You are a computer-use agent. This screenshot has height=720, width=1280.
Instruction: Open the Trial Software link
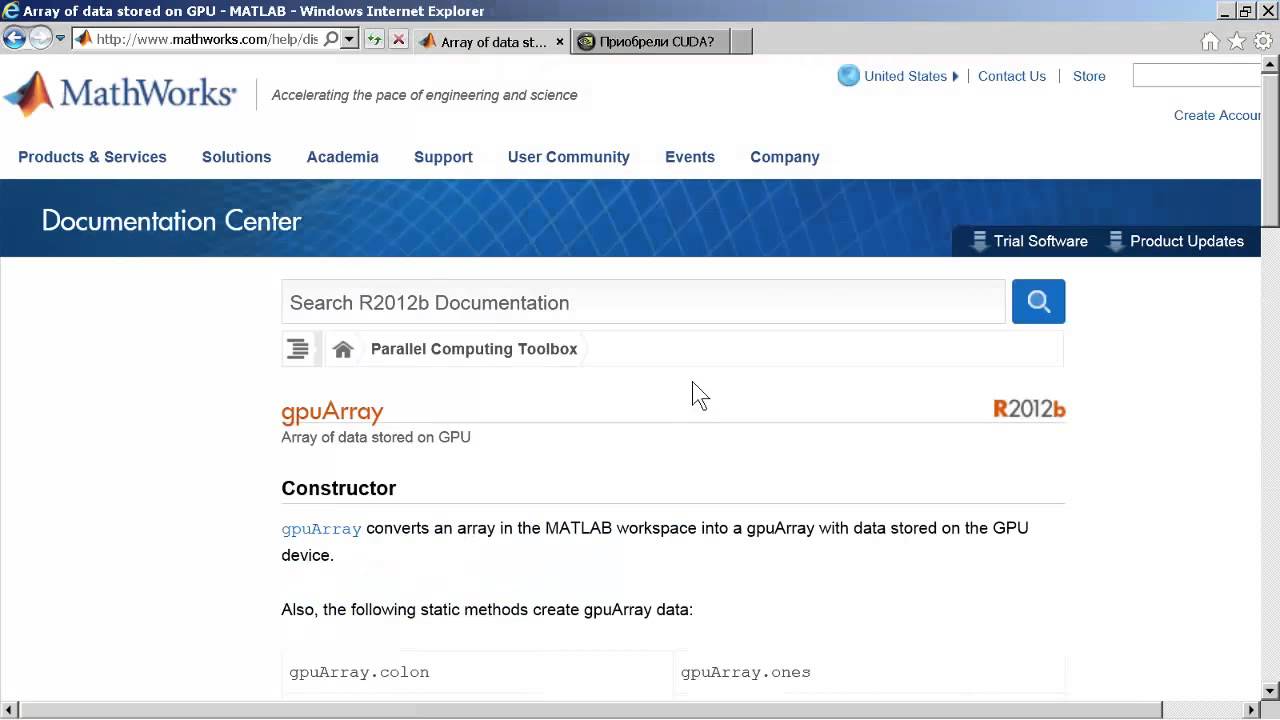tap(1040, 241)
